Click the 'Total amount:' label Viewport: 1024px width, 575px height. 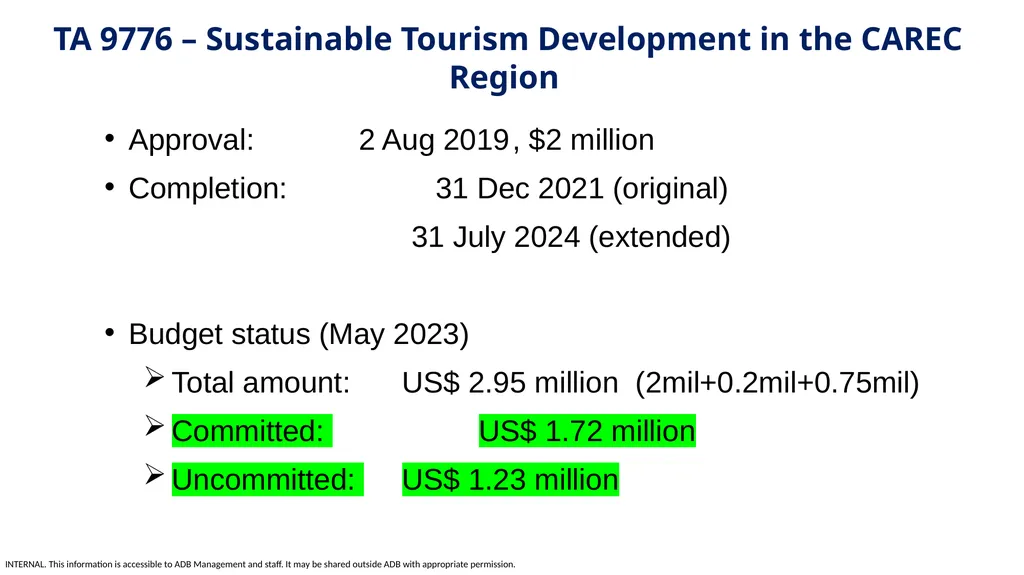pyautogui.click(x=261, y=383)
